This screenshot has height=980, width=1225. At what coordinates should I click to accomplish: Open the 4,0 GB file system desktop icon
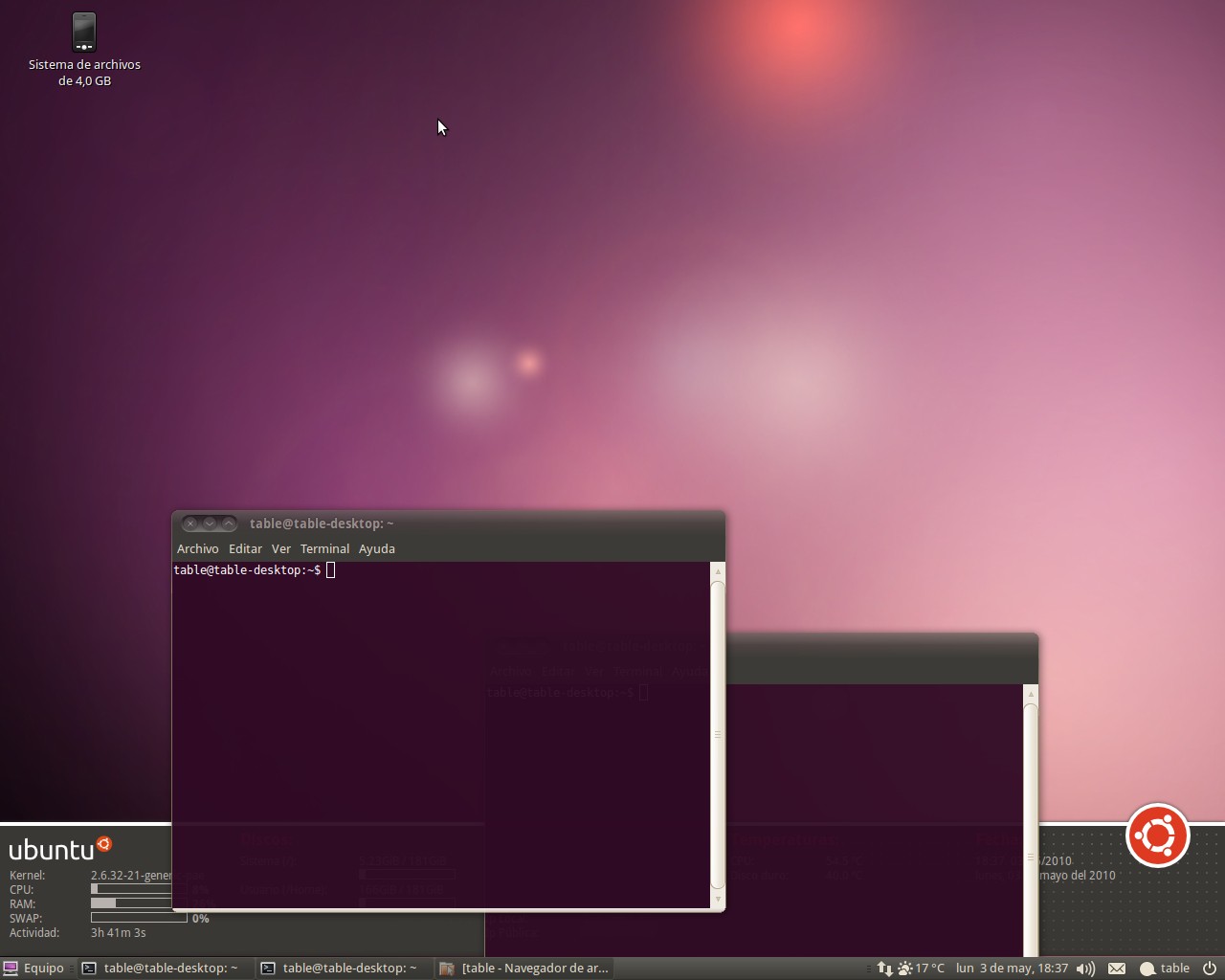coord(84,50)
